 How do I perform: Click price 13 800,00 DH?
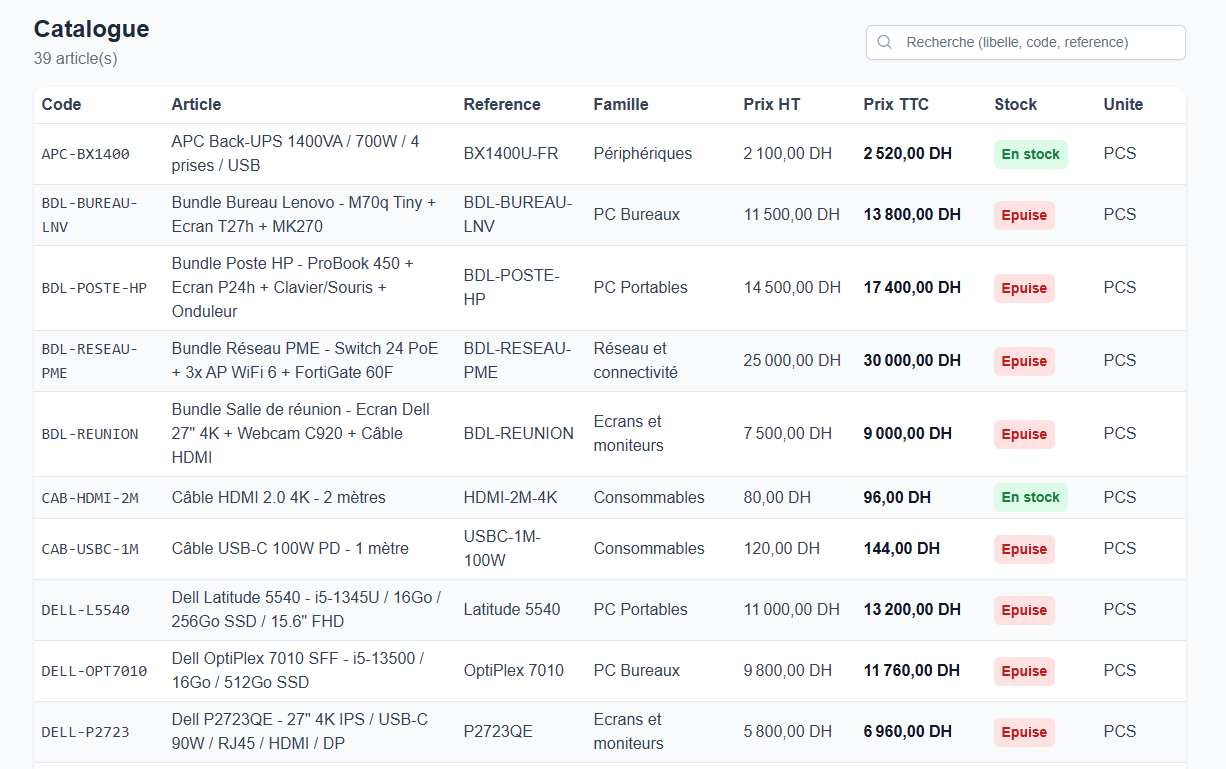tap(912, 214)
